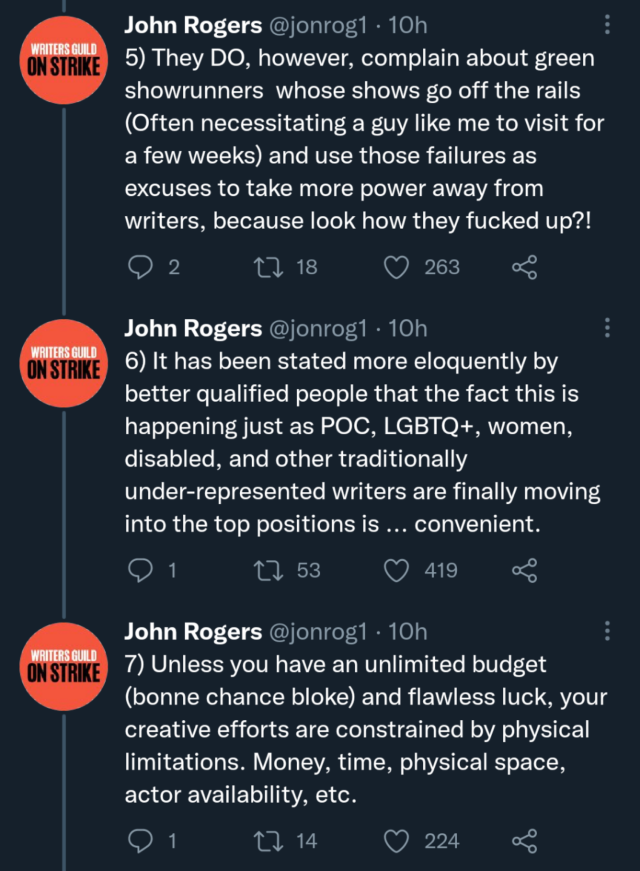This screenshot has height=871, width=640.
Task: Like the tweet with 263 likes
Action: click(x=398, y=266)
